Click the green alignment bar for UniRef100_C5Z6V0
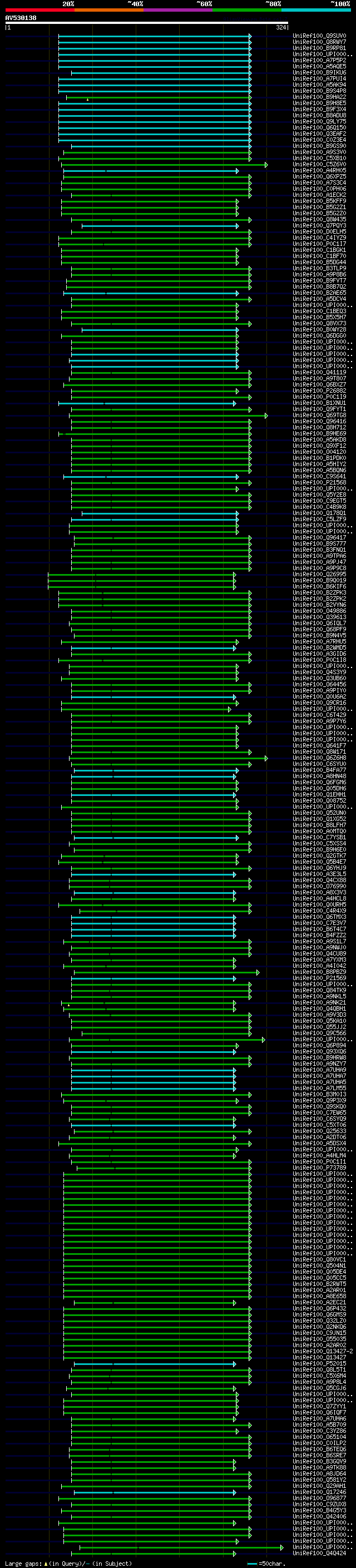356x1568 pixels. pos(164,165)
